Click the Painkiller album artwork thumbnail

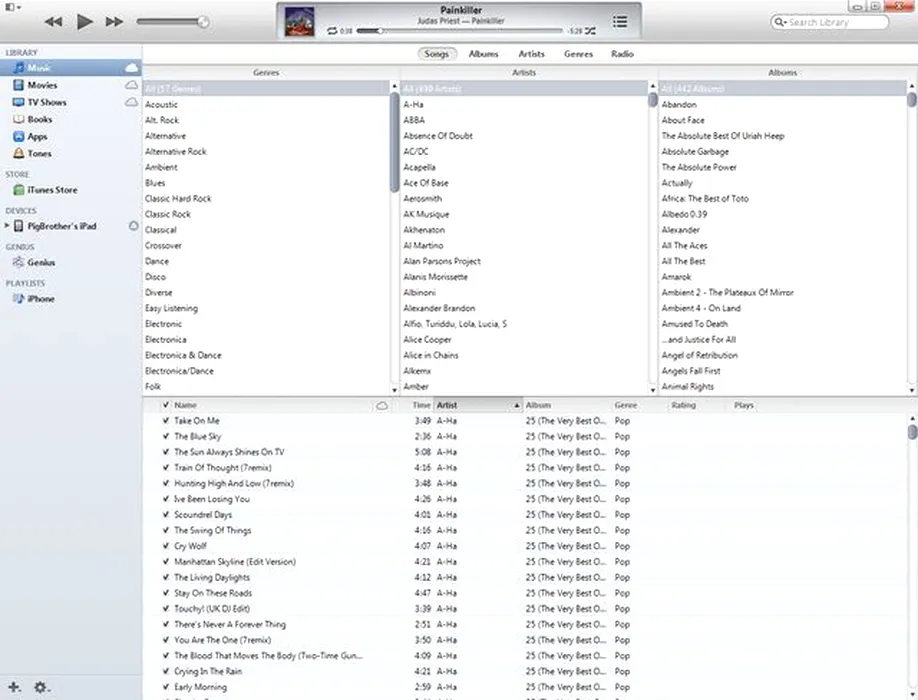click(x=300, y=20)
